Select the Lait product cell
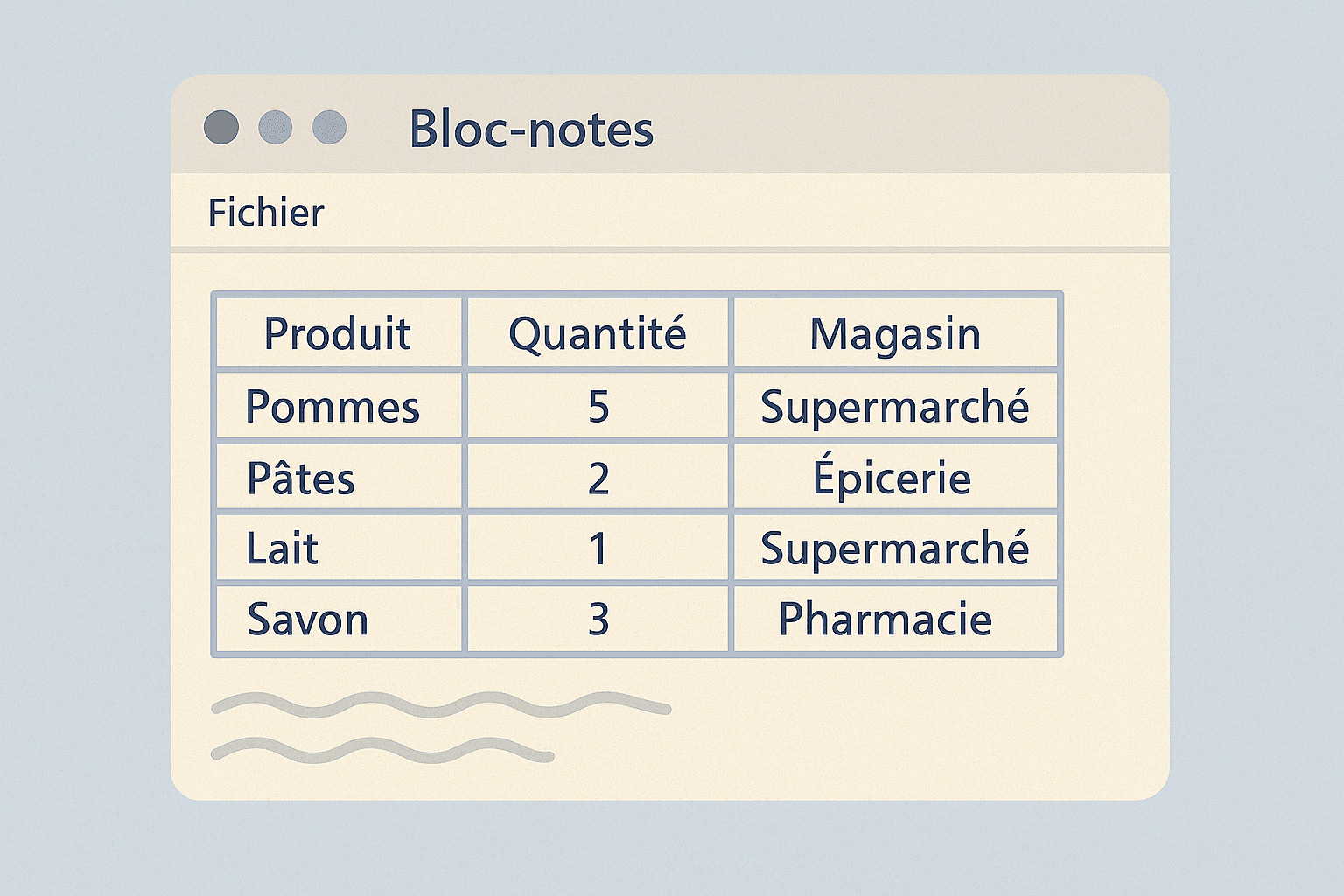The width and height of the screenshot is (1344, 896). [282, 549]
